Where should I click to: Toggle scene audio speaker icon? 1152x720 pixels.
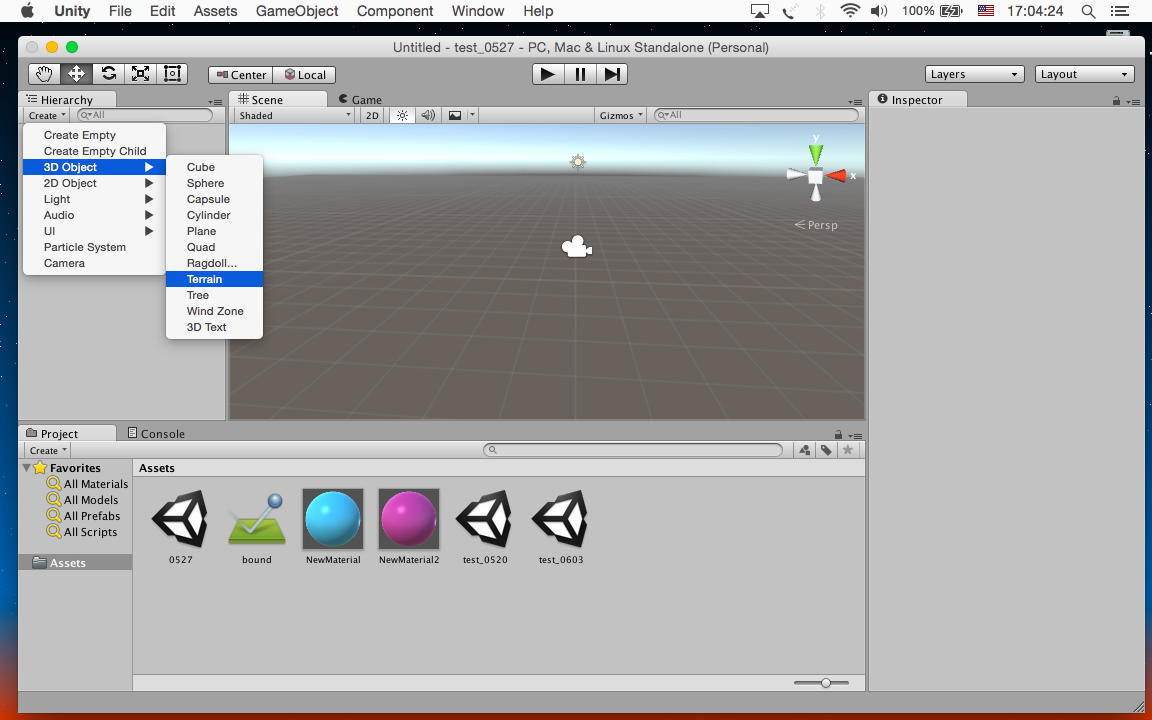click(x=428, y=115)
